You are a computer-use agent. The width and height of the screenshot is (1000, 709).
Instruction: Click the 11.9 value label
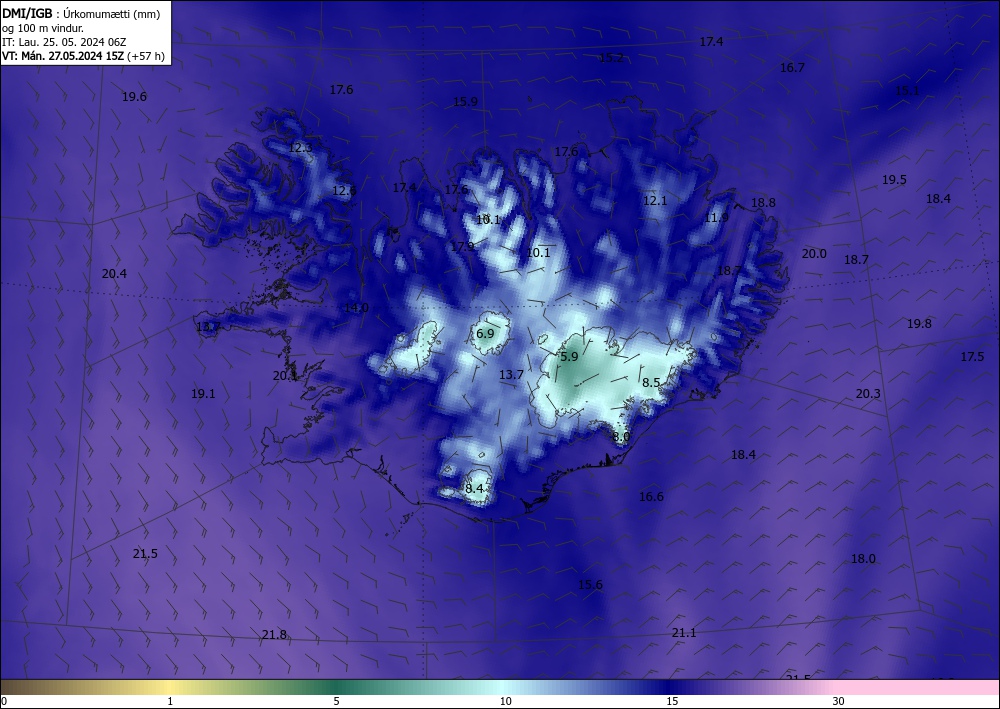point(716,217)
